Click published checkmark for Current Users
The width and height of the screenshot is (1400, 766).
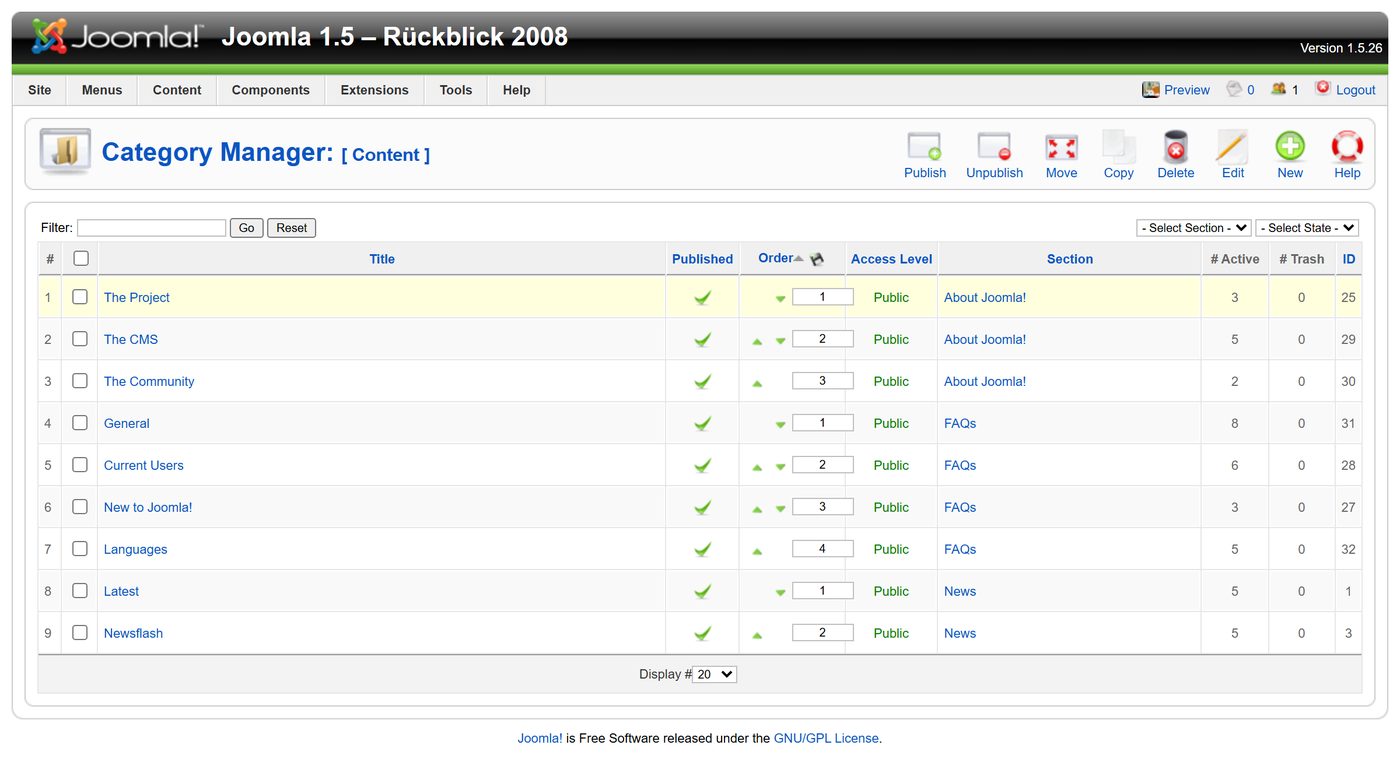[703, 466]
